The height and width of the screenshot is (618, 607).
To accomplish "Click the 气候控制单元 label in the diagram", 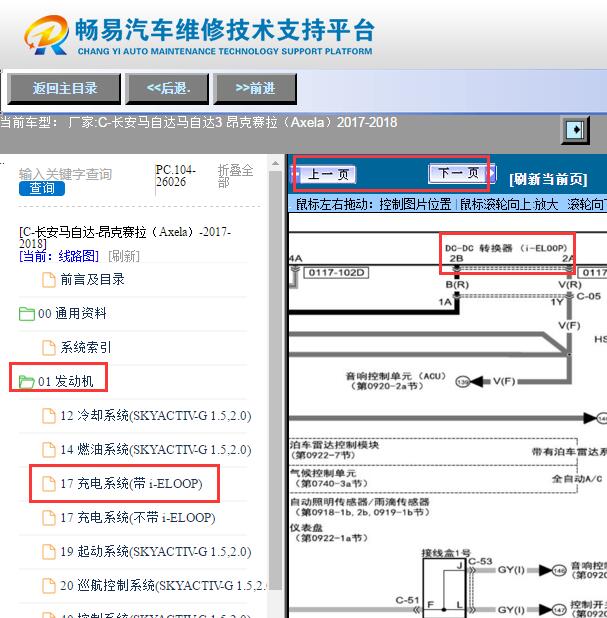I will coord(323,473).
